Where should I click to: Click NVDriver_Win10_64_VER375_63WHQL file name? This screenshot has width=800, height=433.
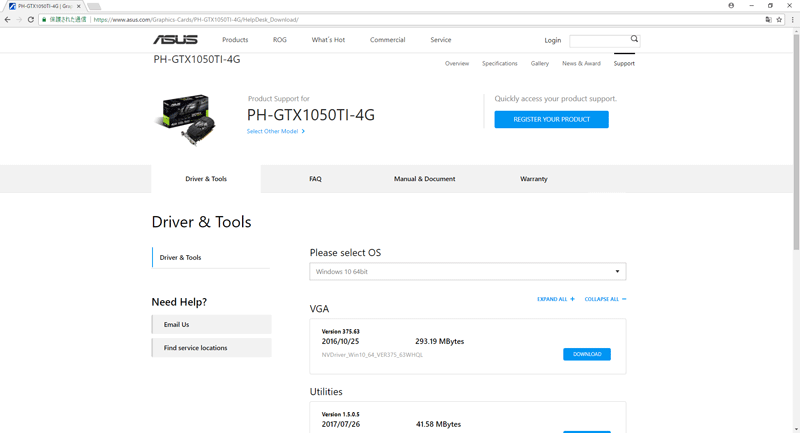[x=372, y=355]
